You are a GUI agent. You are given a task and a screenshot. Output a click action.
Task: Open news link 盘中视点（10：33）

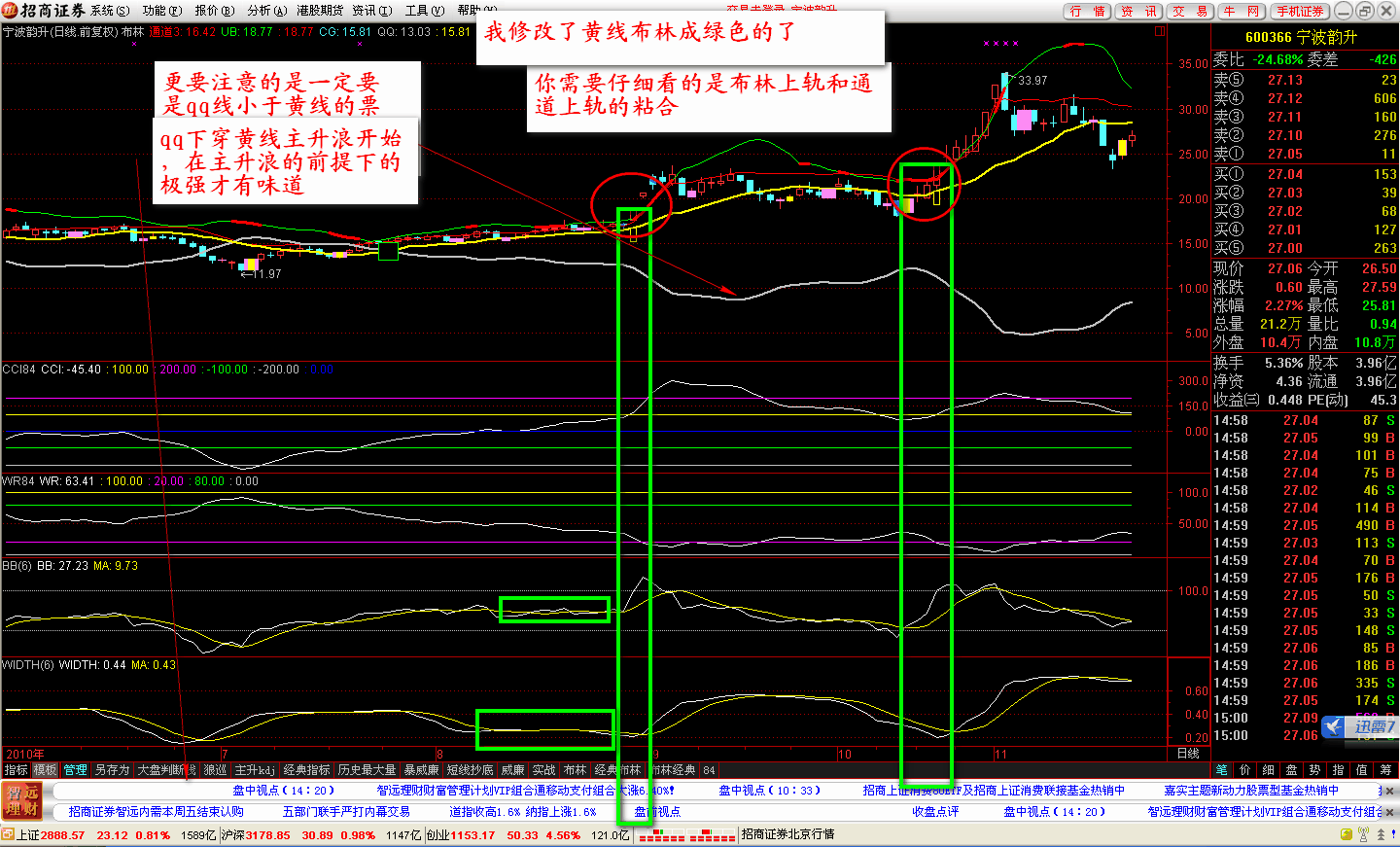(x=769, y=791)
